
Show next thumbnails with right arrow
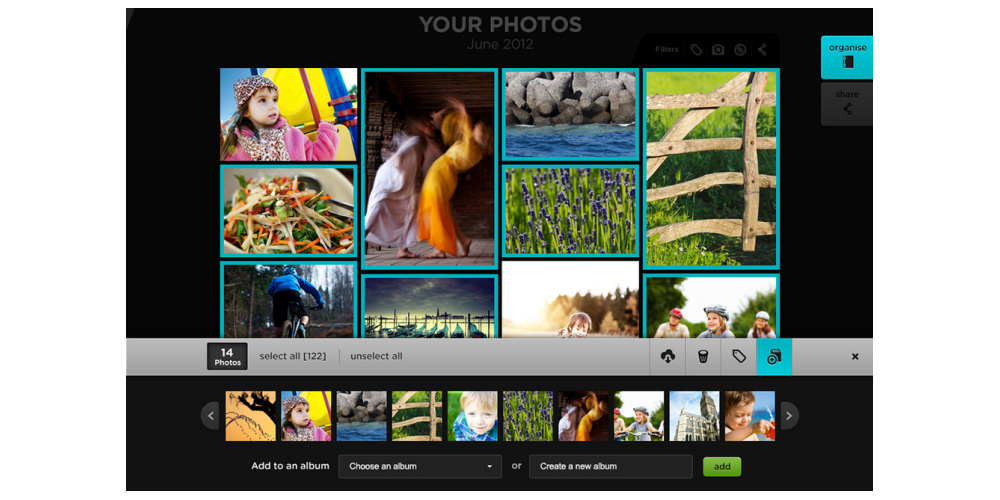pyautogui.click(x=790, y=416)
